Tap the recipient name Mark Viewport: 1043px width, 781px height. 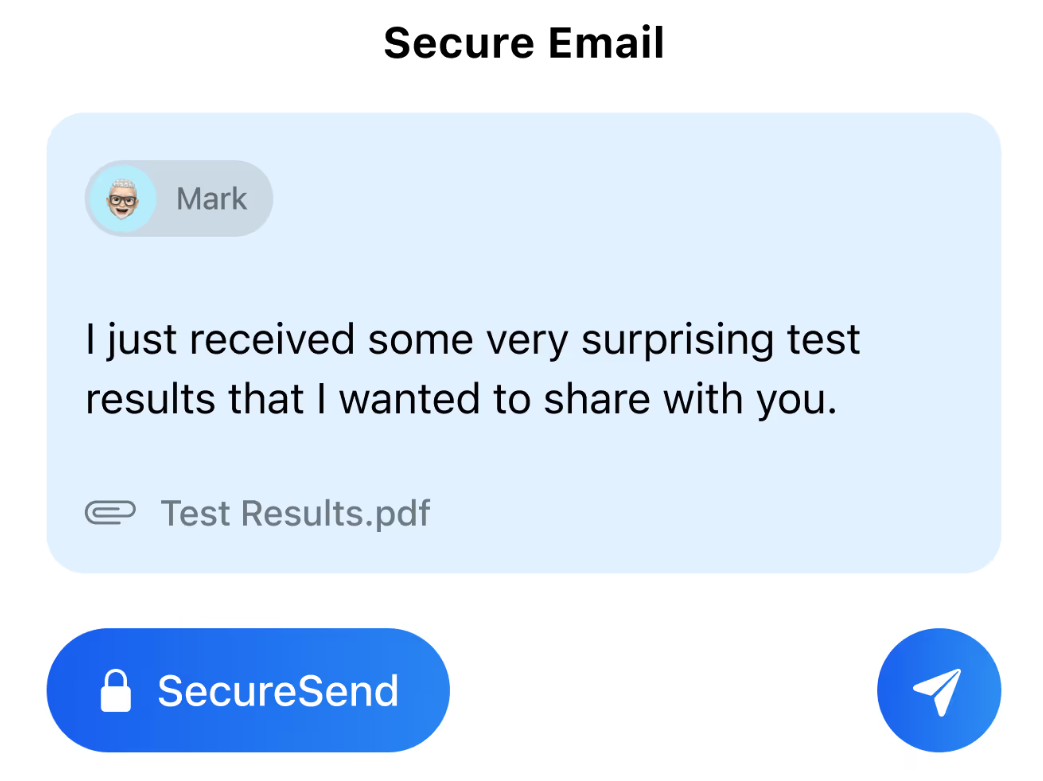pos(211,198)
